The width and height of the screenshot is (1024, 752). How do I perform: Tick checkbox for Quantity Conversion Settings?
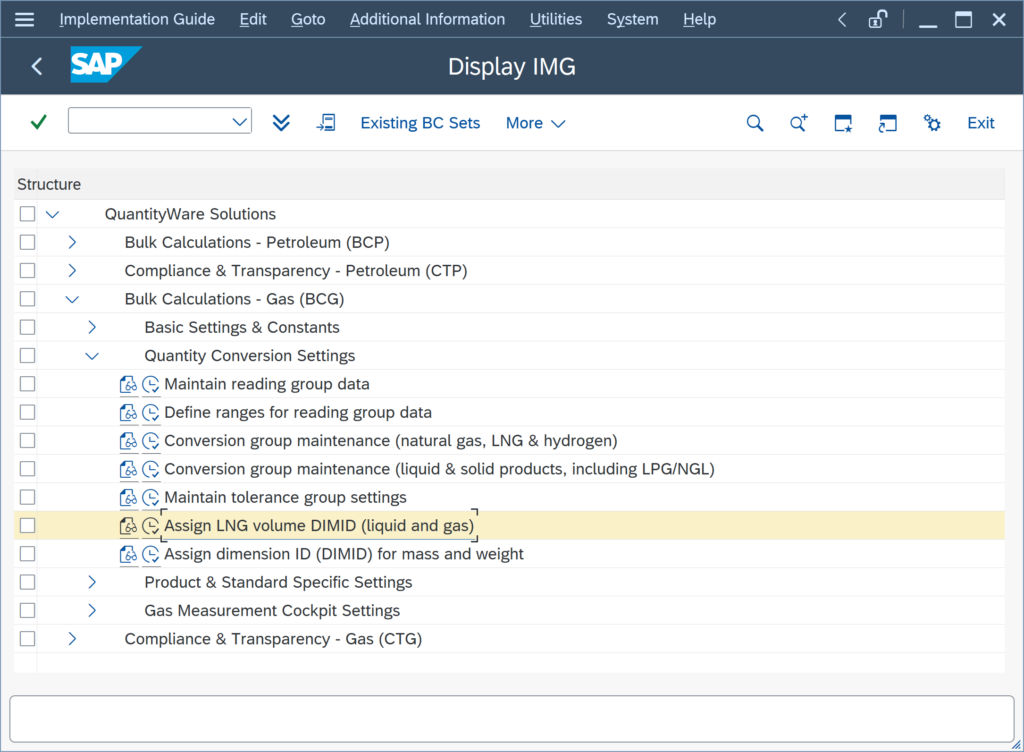click(27, 356)
